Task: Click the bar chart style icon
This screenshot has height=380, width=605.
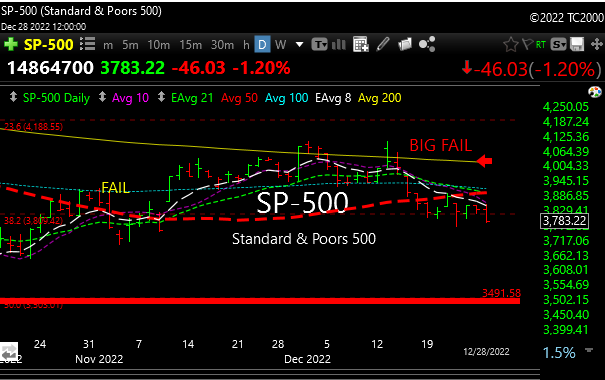Action: pos(339,45)
